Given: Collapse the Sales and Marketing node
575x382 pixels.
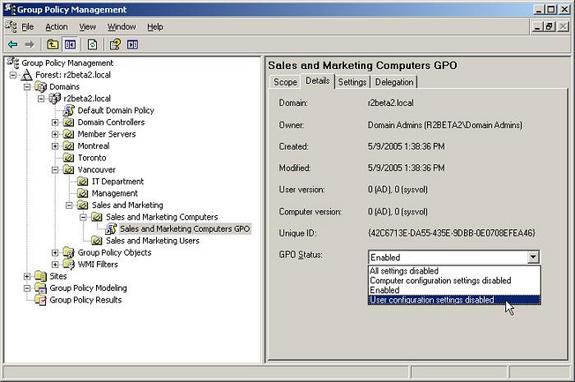Looking at the screenshot, I should click(x=69, y=205).
